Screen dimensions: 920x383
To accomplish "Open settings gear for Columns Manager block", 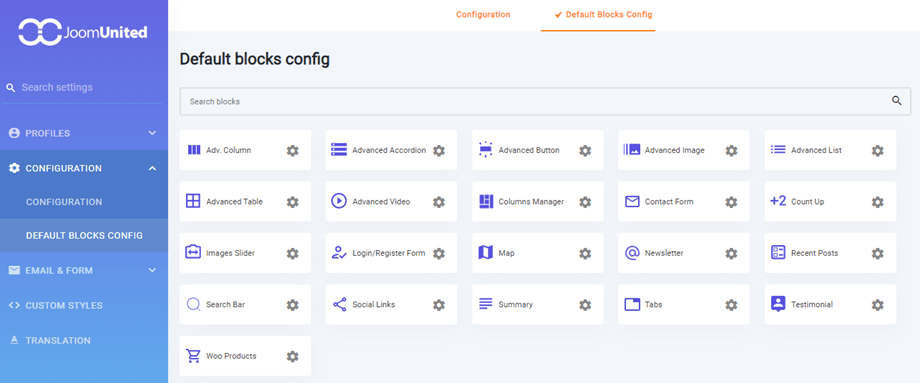I will click(584, 202).
